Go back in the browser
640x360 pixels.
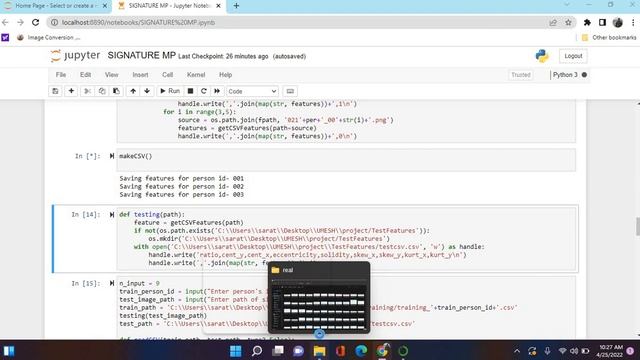(x=5, y=22)
